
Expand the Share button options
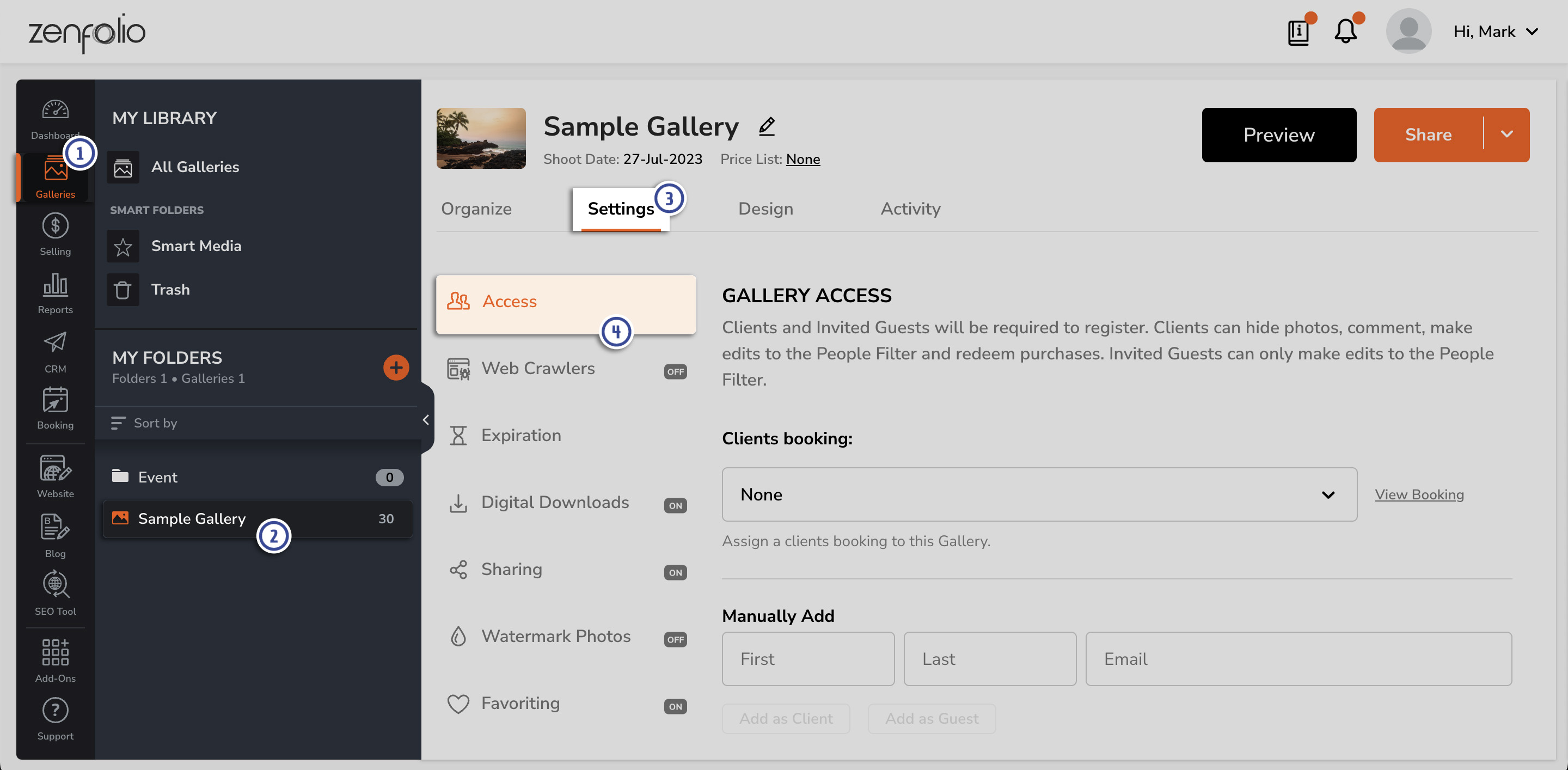coord(1508,135)
